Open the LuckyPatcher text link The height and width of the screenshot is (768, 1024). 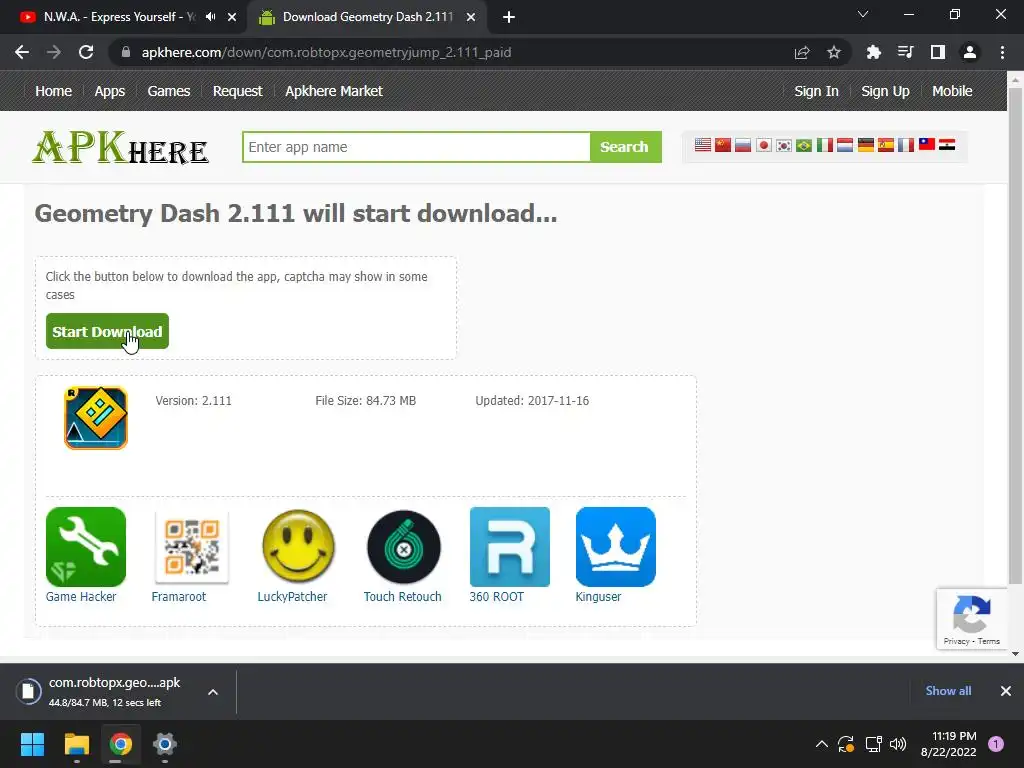292,596
